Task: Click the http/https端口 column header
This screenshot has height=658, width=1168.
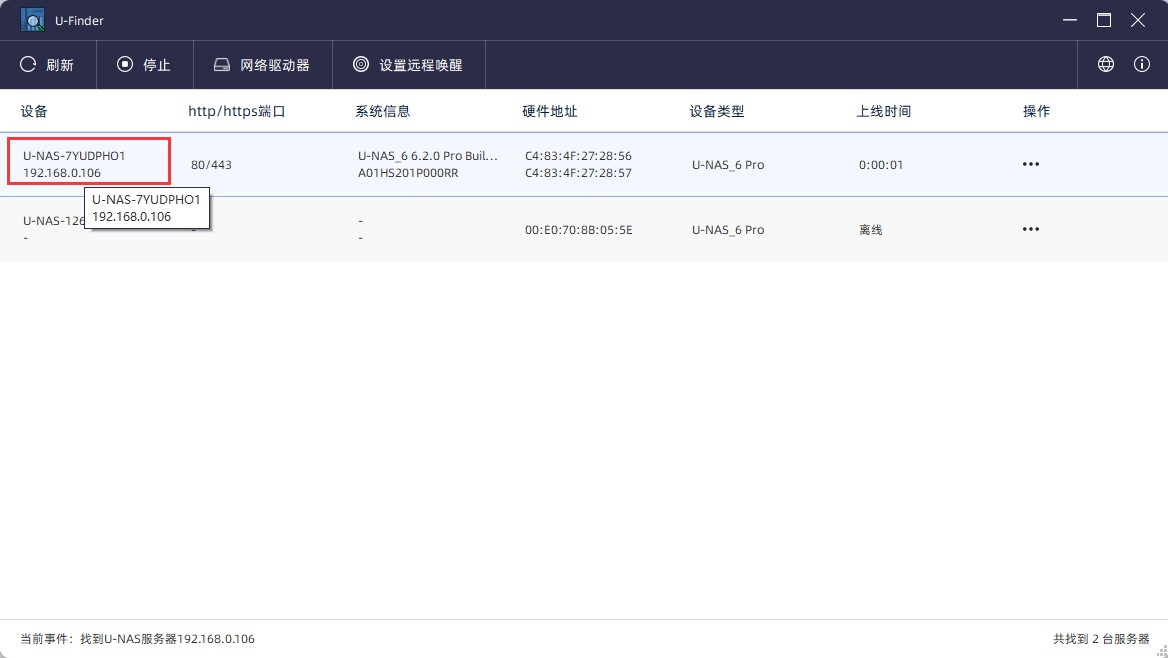Action: click(x=237, y=111)
